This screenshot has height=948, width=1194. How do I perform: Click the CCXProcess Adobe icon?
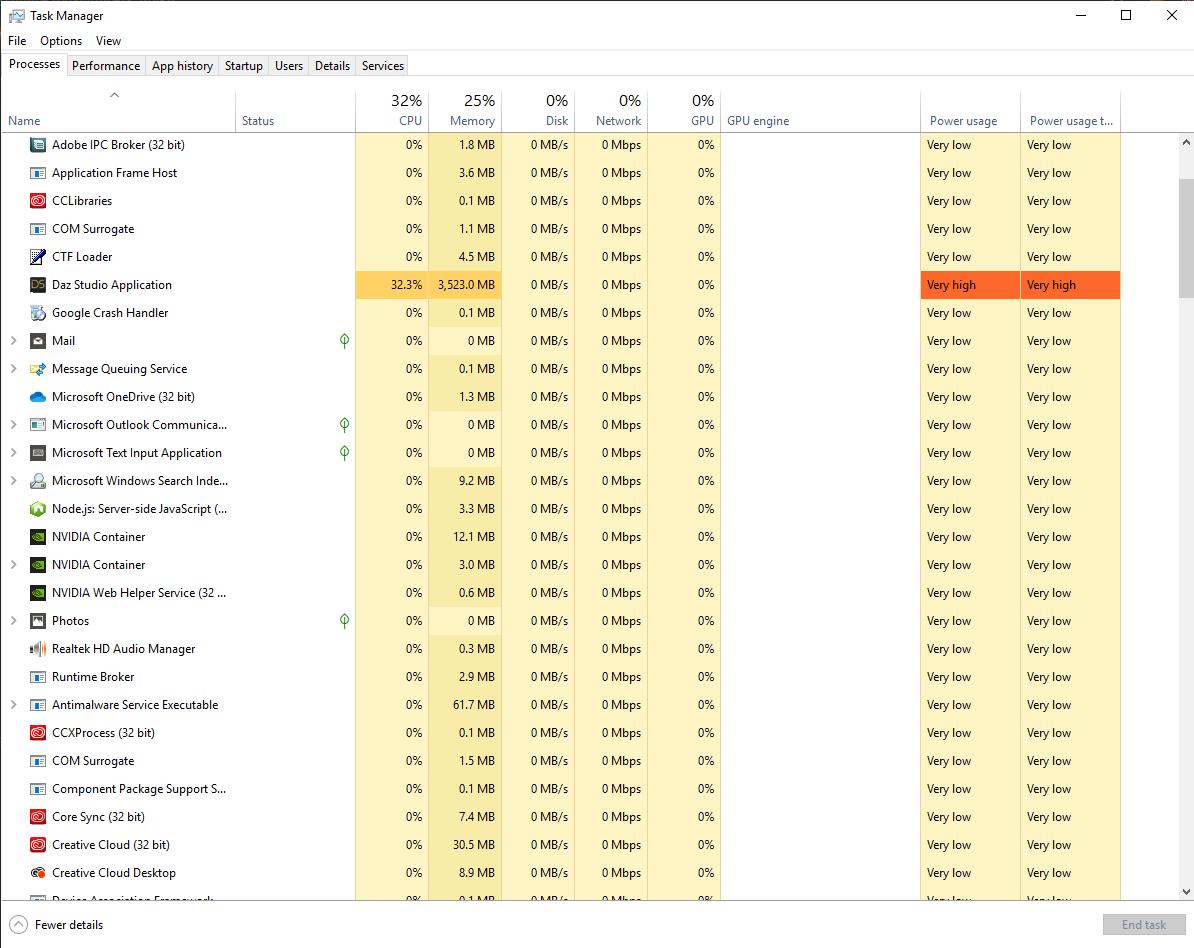[37, 733]
